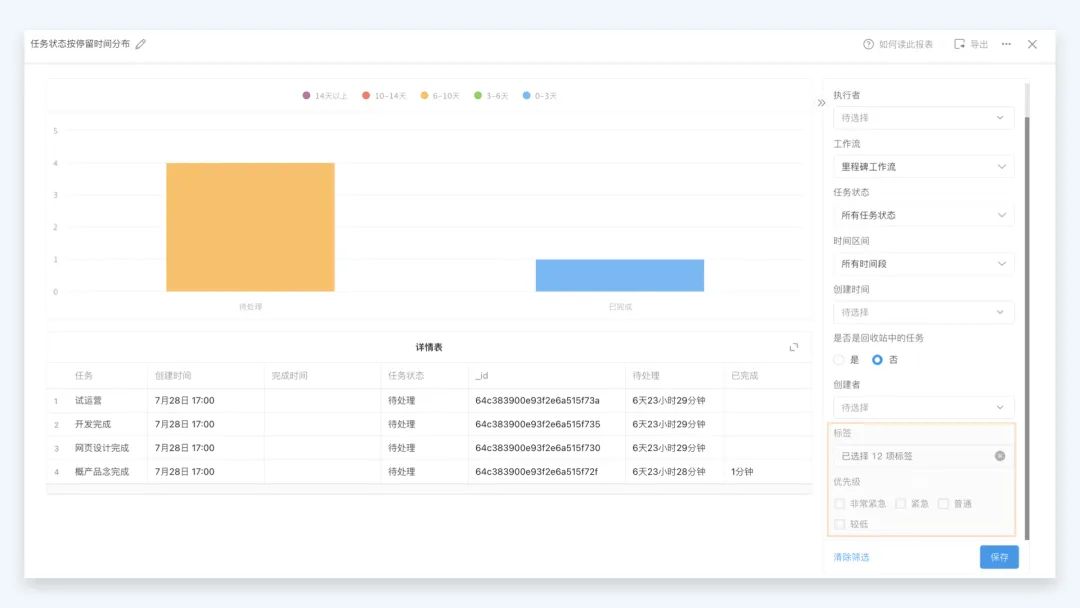Click the pencil icon to edit report title
This screenshot has height=608, width=1080.
(x=141, y=44)
